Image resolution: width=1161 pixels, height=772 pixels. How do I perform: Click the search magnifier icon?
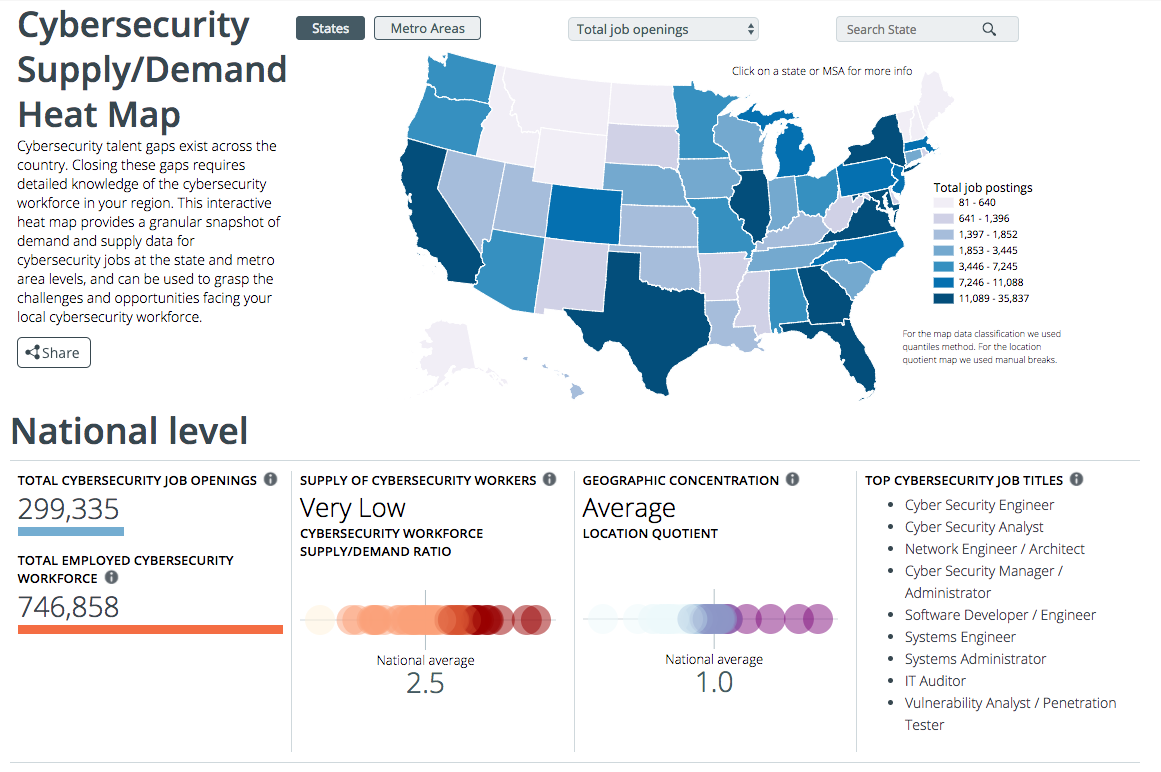click(989, 29)
